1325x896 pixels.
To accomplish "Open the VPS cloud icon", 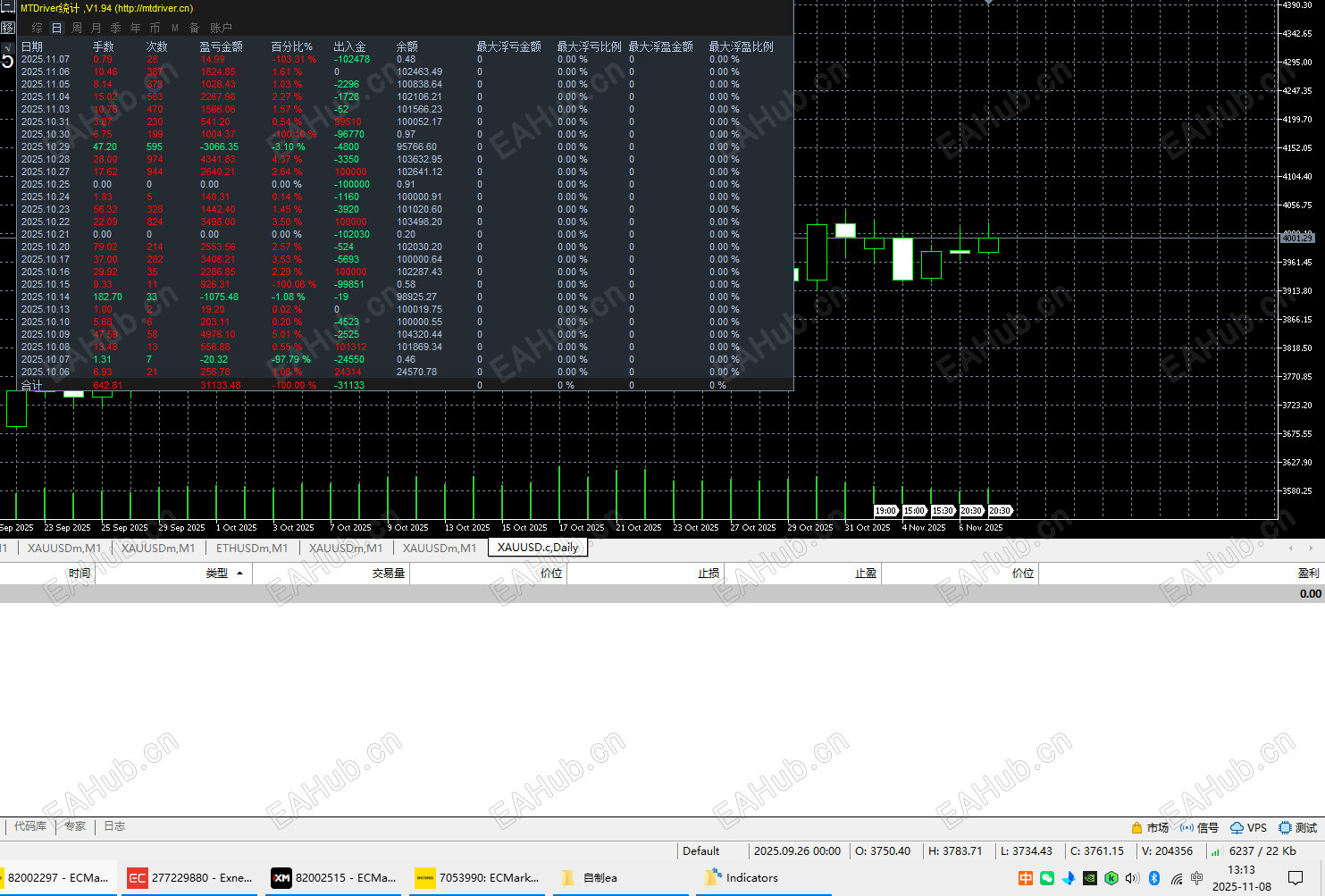I will tap(1237, 828).
